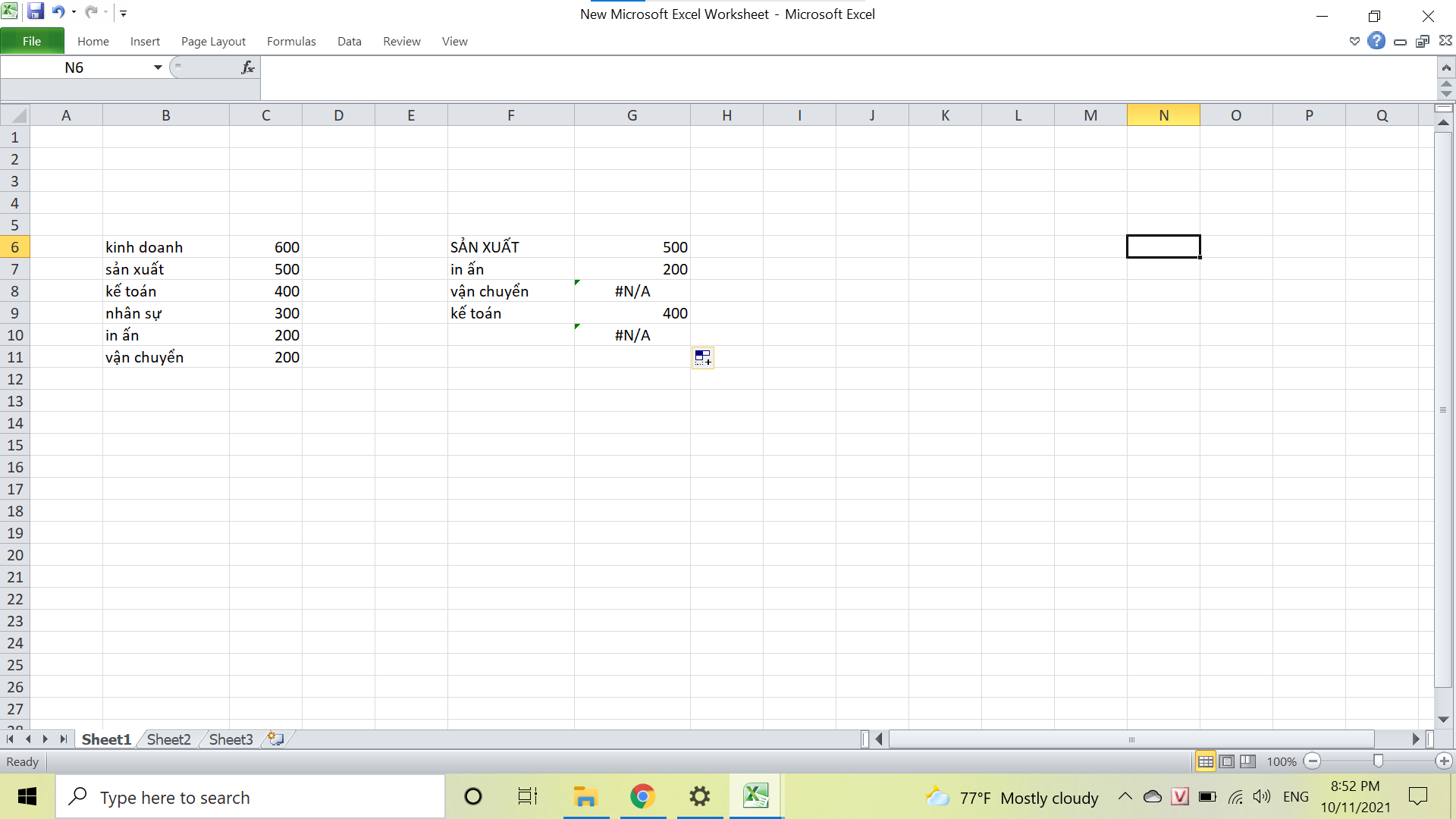Click the zoom slider handle
Image resolution: width=1456 pixels, height=819 pixels.
coord(1378,761)
